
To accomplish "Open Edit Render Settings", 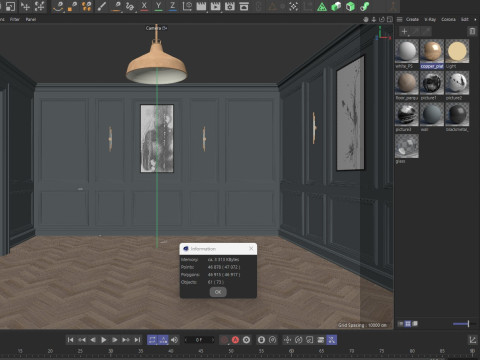I will click(x=230, y=6).
